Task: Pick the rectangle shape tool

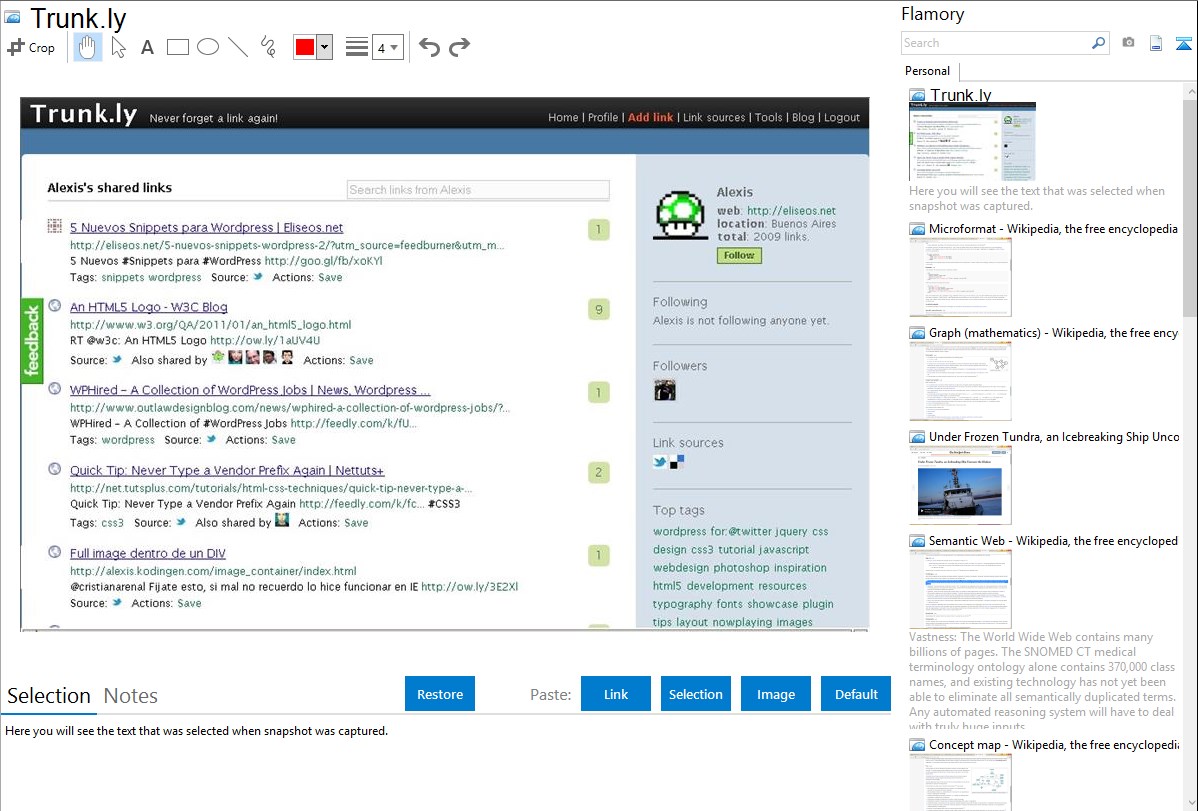Action: point(177,47)
